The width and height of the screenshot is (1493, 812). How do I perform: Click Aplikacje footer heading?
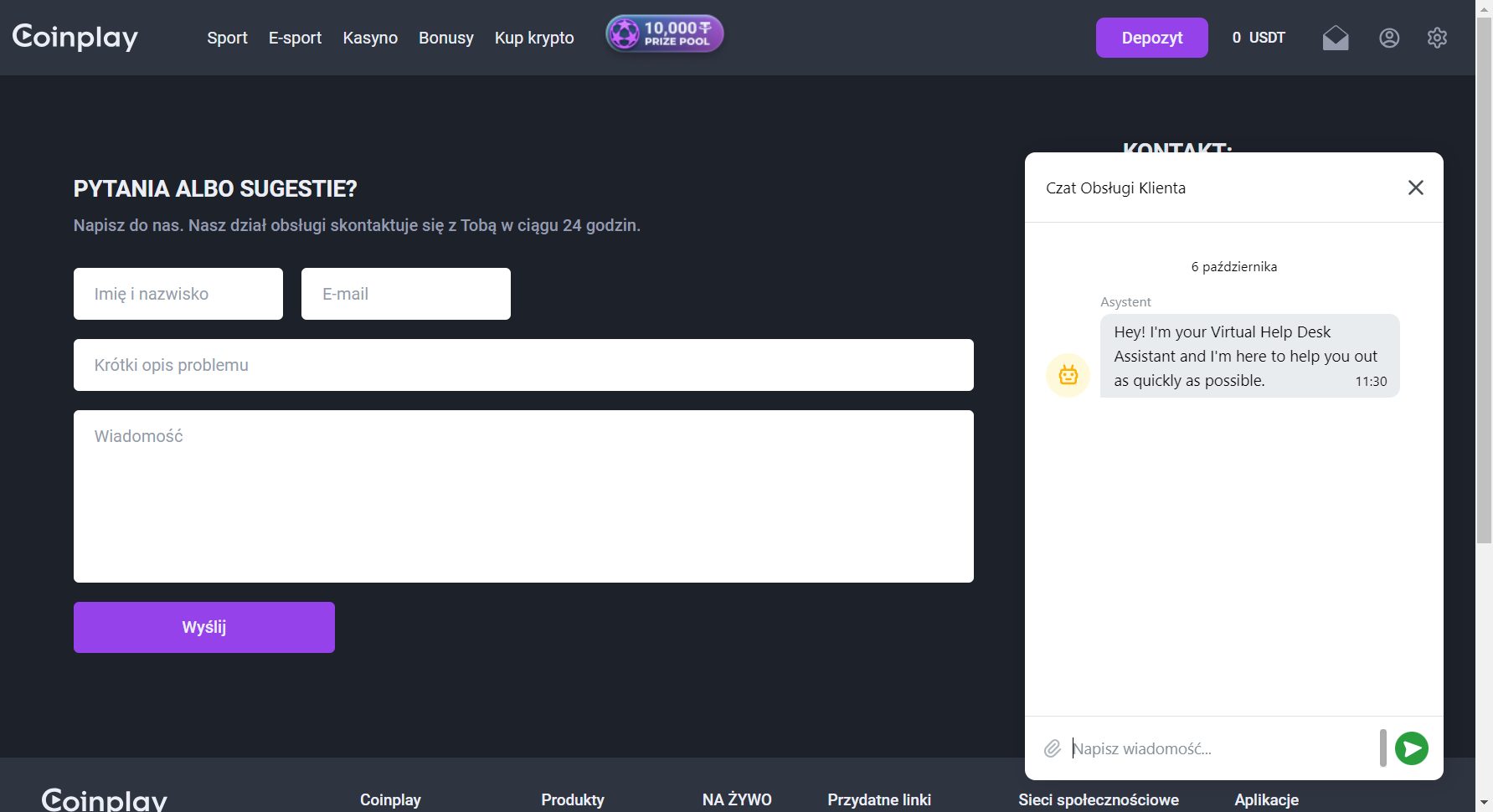pos(1267,799)
